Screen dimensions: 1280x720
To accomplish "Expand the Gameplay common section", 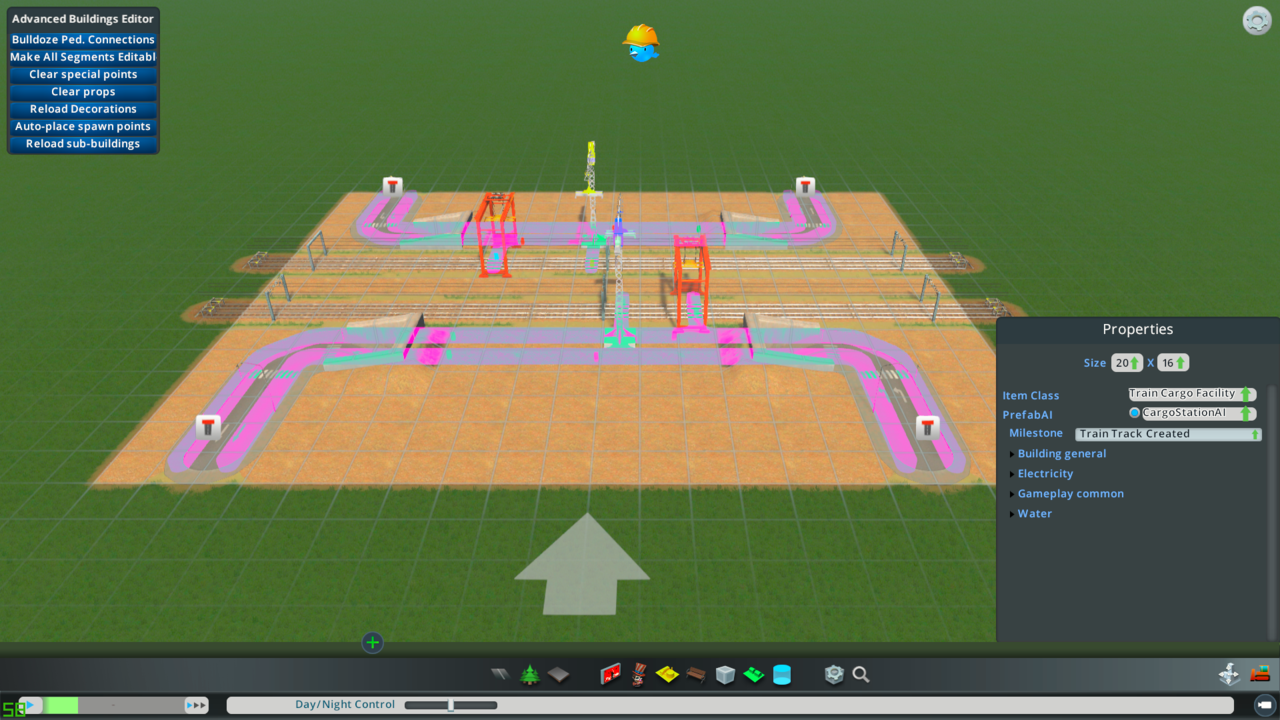I will [x=1070, y=494].
